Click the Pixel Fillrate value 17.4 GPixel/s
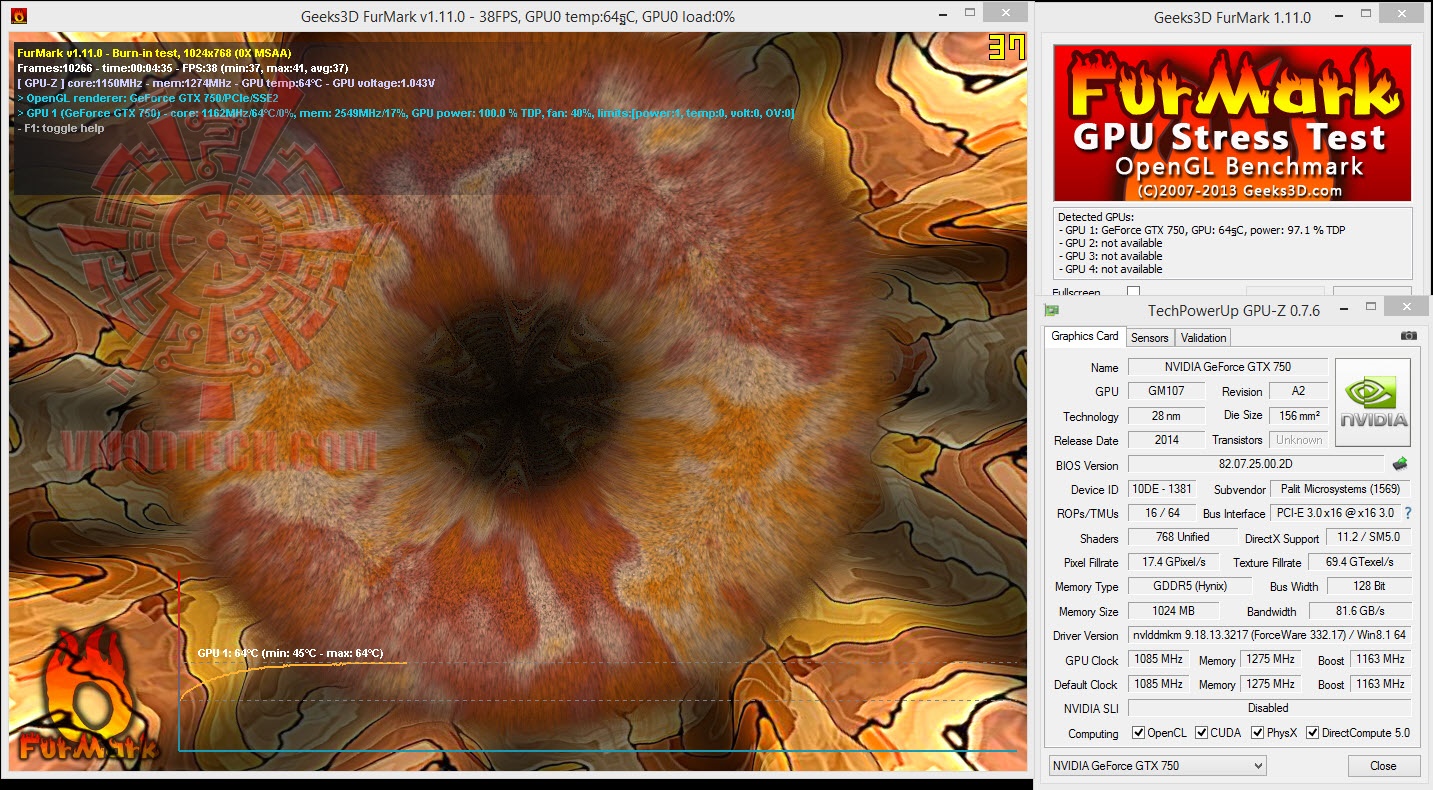 (x=1174, y=562)
